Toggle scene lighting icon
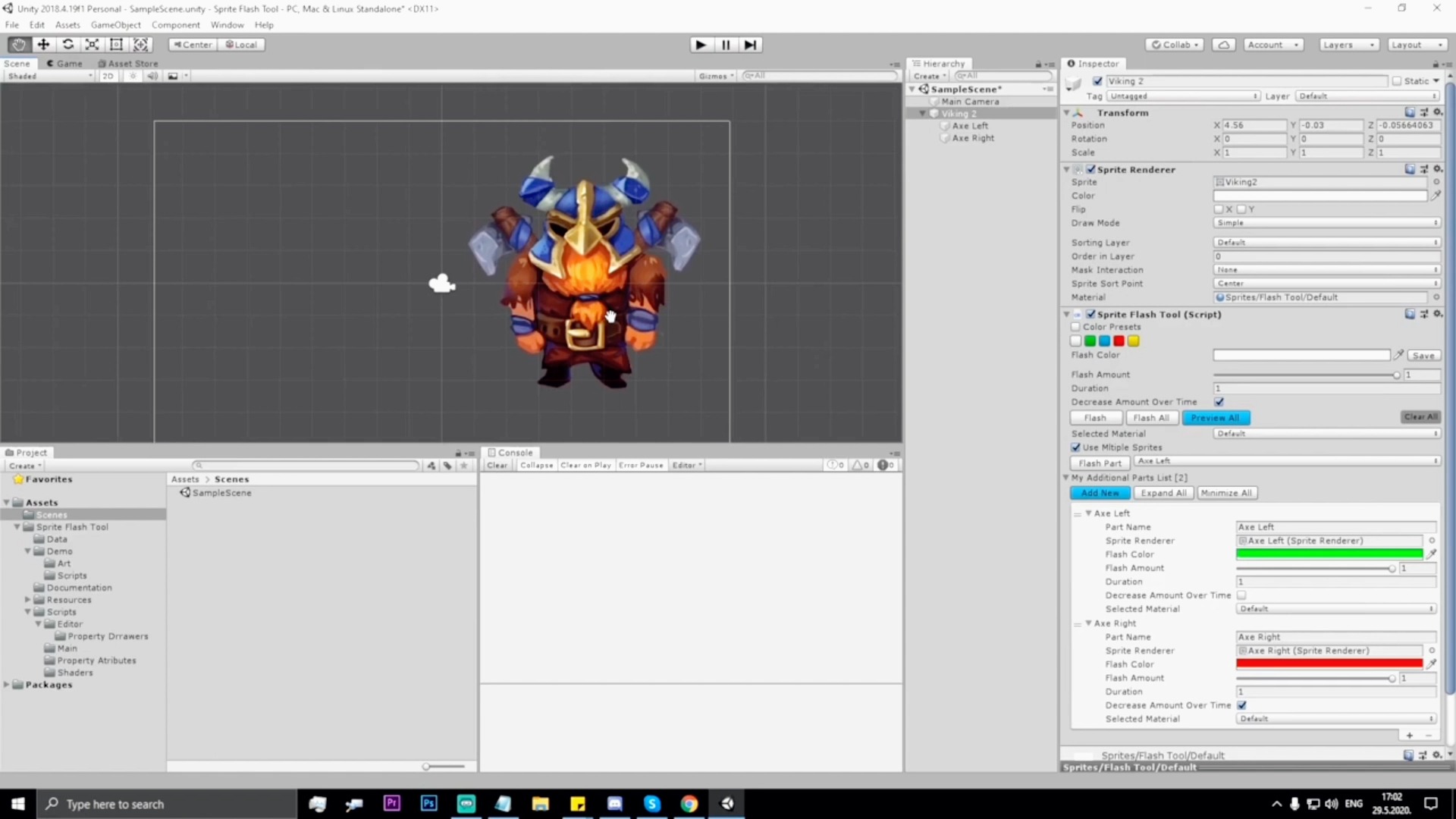The width and height of the screenshot is (1456, 819). pos(133,76)
